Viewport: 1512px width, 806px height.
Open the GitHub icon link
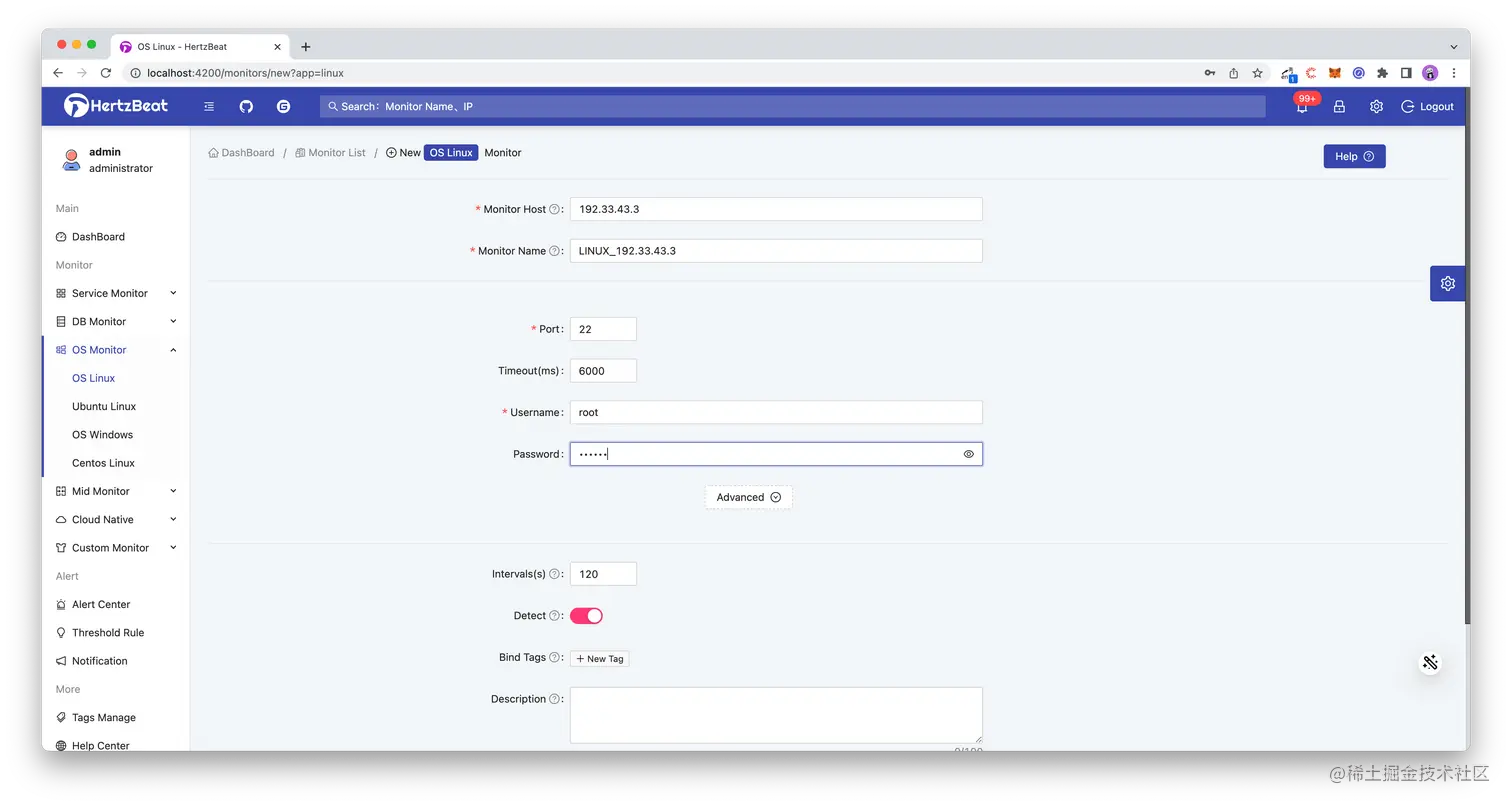point(246,106)
